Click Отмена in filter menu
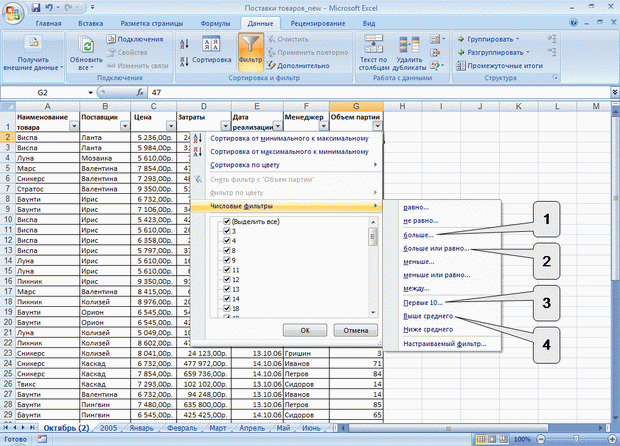This screenshot has height=446, width=620. click(355, 330)
